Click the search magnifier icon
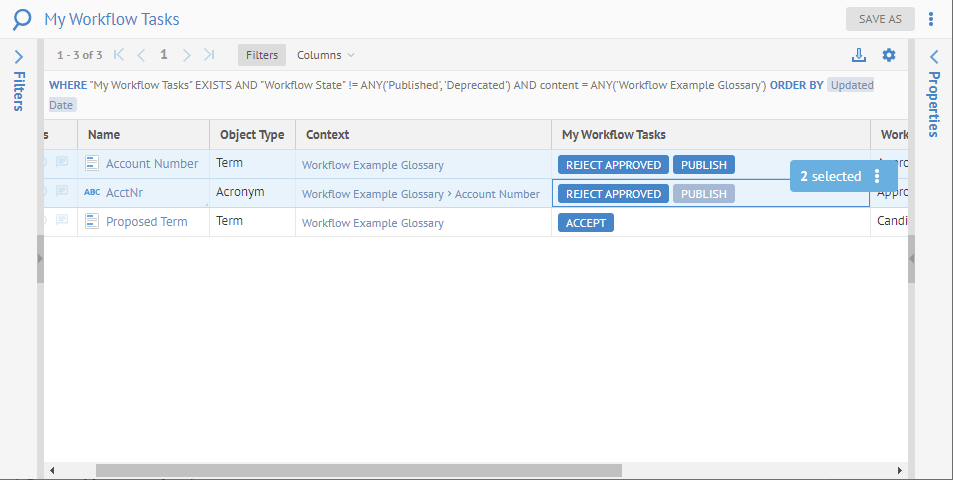This screenshot has height=480, width=953. tap(21, 19)
